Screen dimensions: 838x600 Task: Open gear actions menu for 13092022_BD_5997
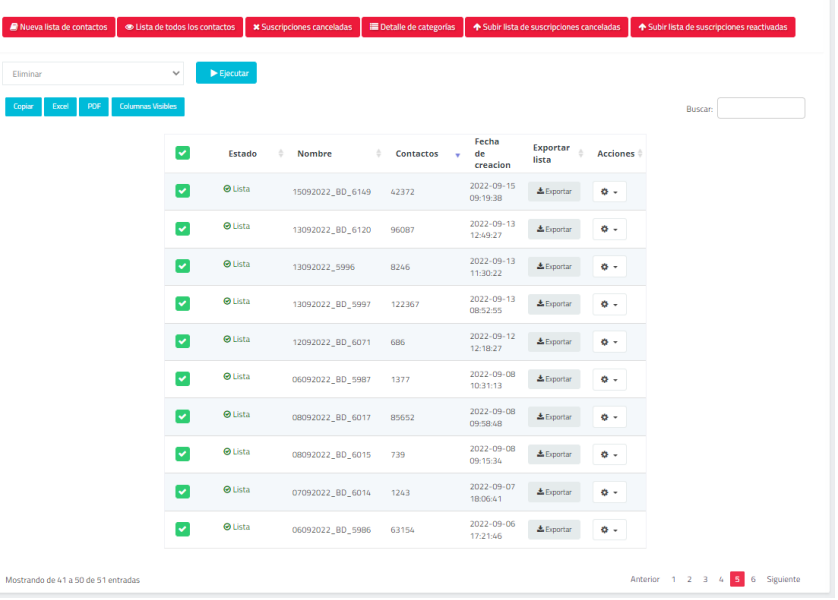pos(609,305)
